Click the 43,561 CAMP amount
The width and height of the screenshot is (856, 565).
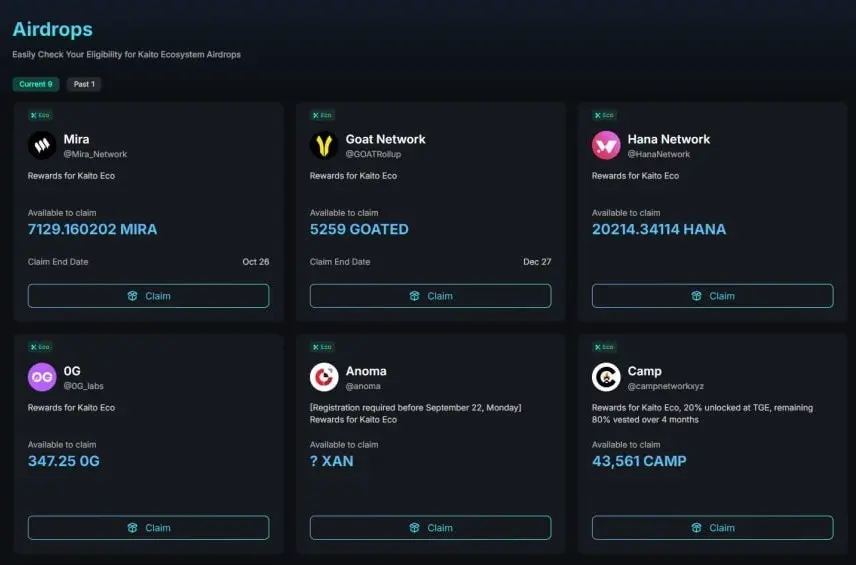(x=639, y=461)
